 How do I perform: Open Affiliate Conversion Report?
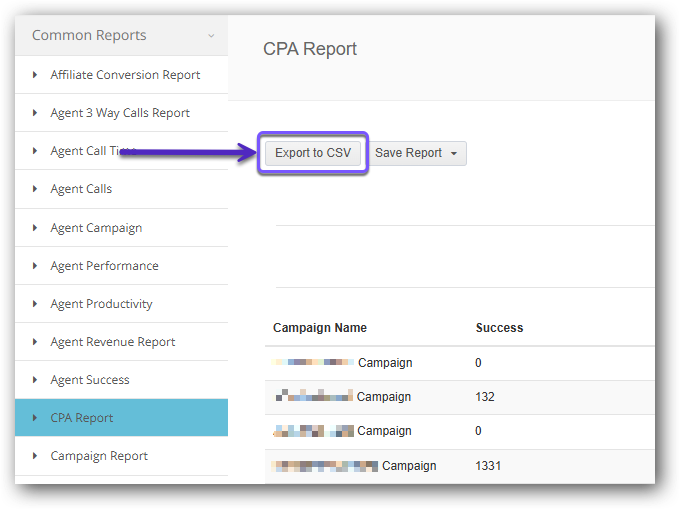point(125,75)
